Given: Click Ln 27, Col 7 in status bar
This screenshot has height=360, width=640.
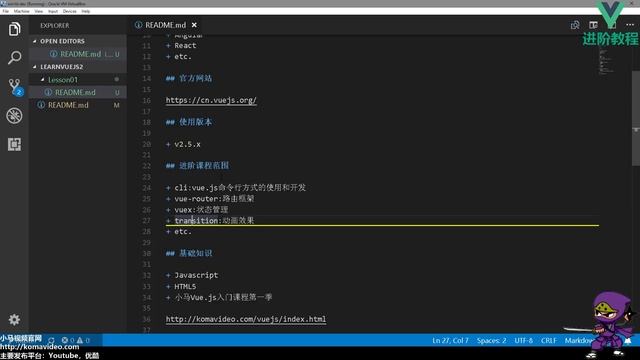Looking at the screenshot, I should (x=450, y=340).
